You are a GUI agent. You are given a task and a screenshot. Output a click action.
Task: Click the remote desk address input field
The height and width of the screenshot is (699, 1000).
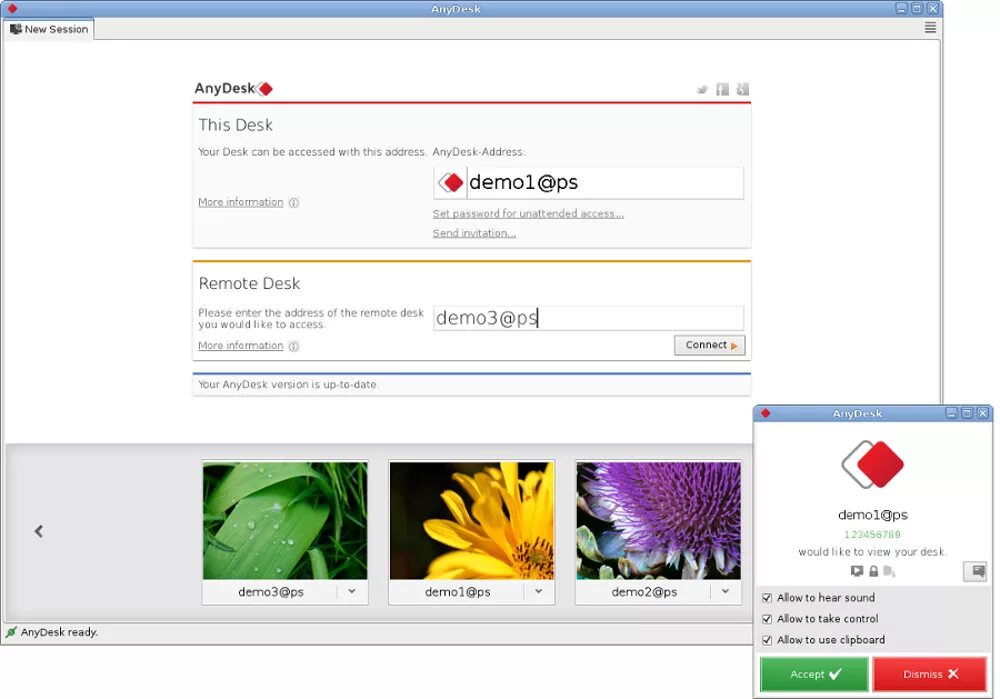(588, 318)
